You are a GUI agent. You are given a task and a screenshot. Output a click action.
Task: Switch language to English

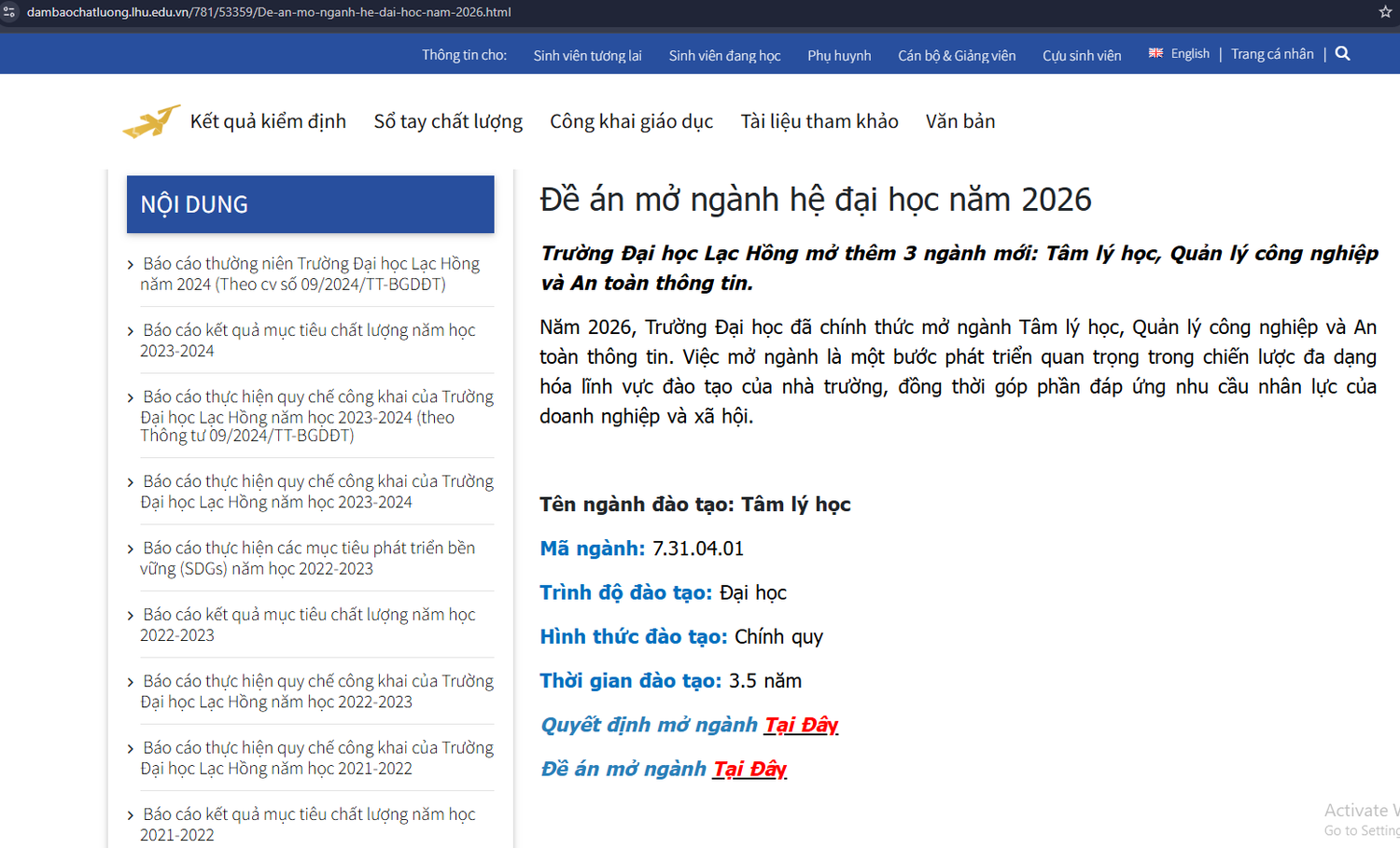1190,54
